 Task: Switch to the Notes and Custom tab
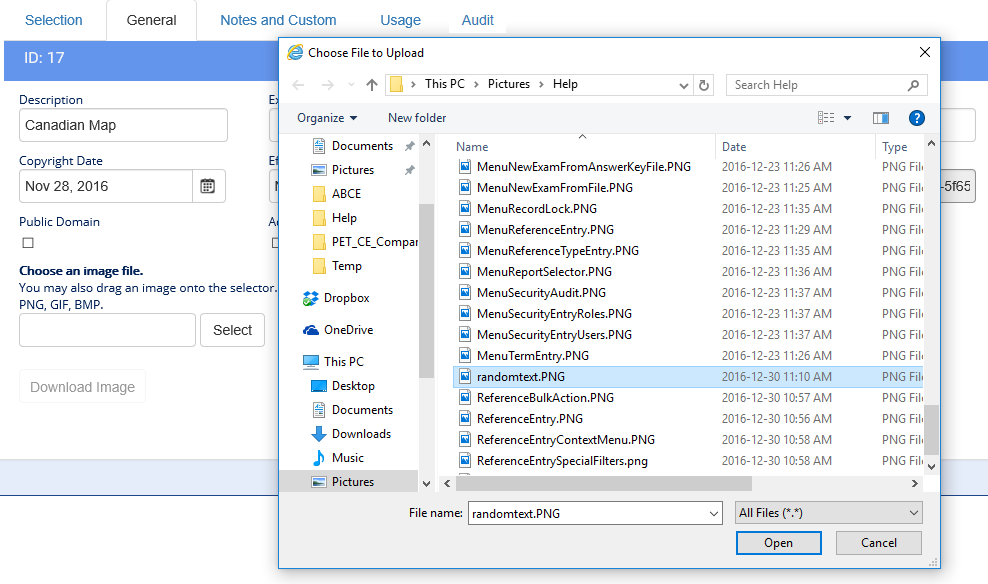click(x=278, y=20)
